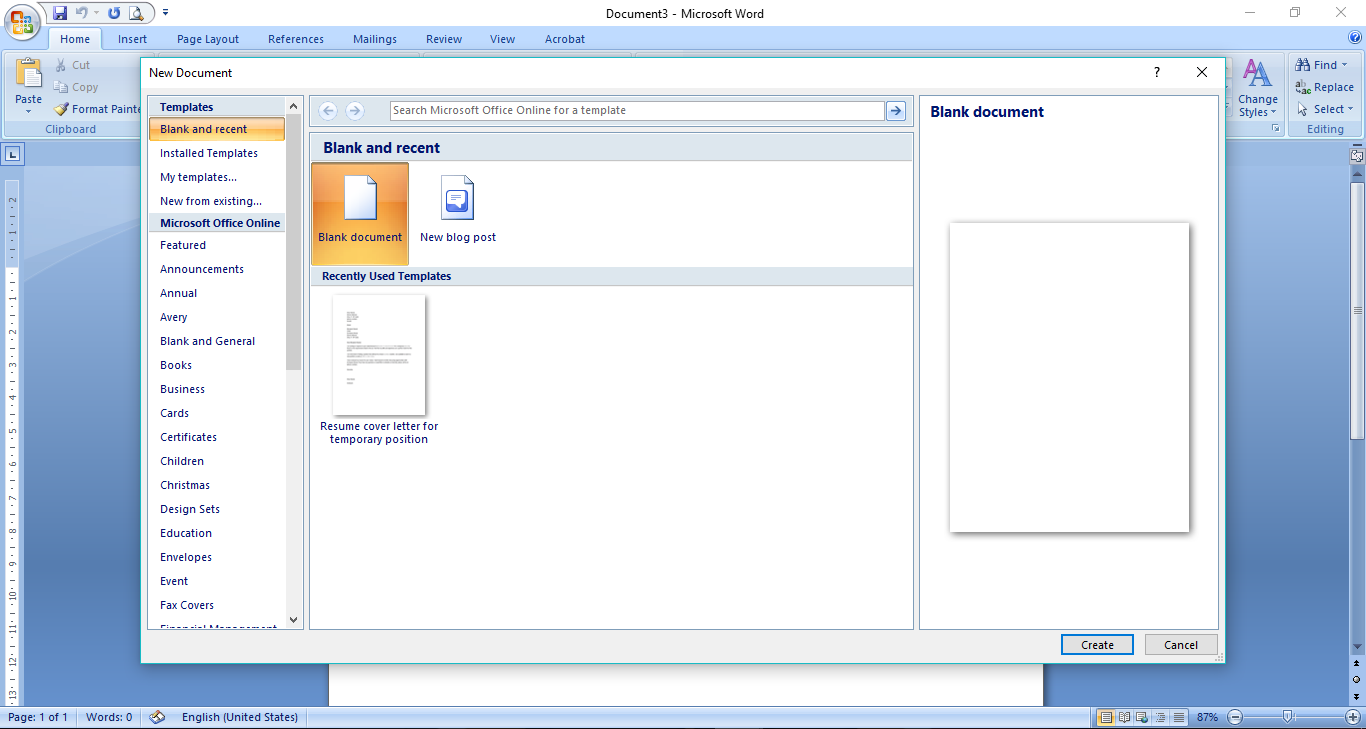
Task: Click the Redo icon in Quick Access
Action: point(114,13)
